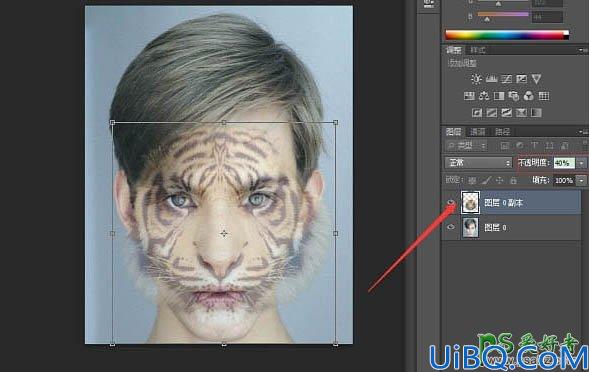This screenshot has height=372, width=589.
Task: Add a Black & White adjustment
Action: pos(499,96)
